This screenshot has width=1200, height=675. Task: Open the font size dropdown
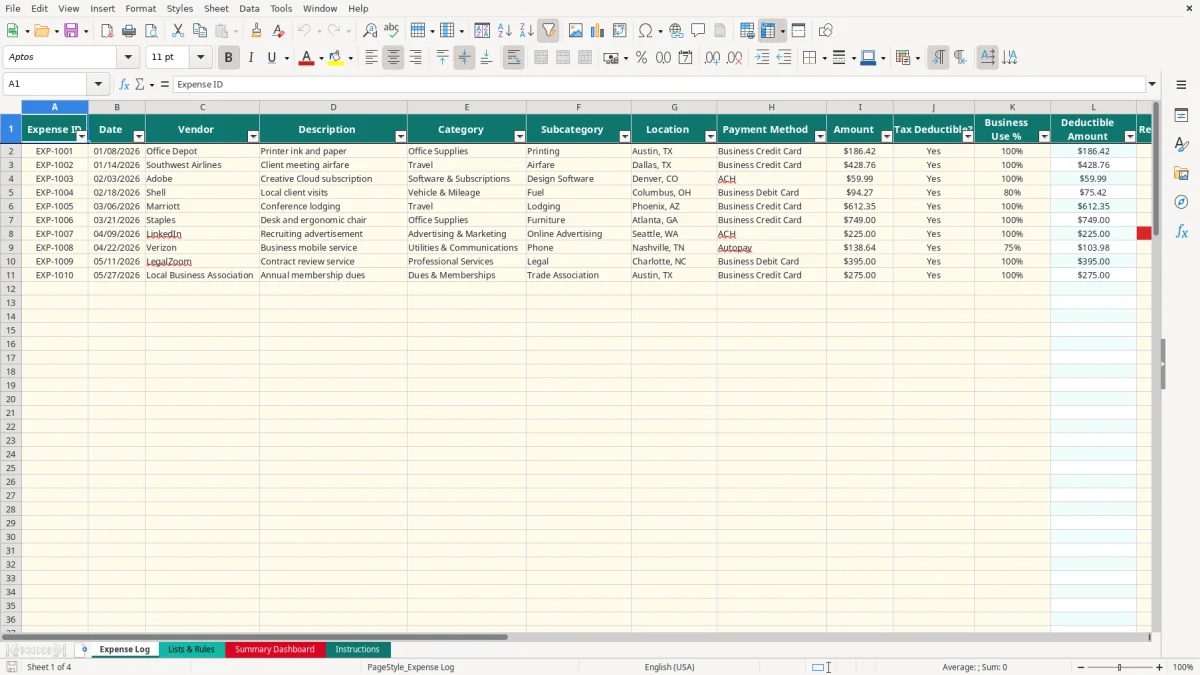pyautogui.click(x=201, y=58)
